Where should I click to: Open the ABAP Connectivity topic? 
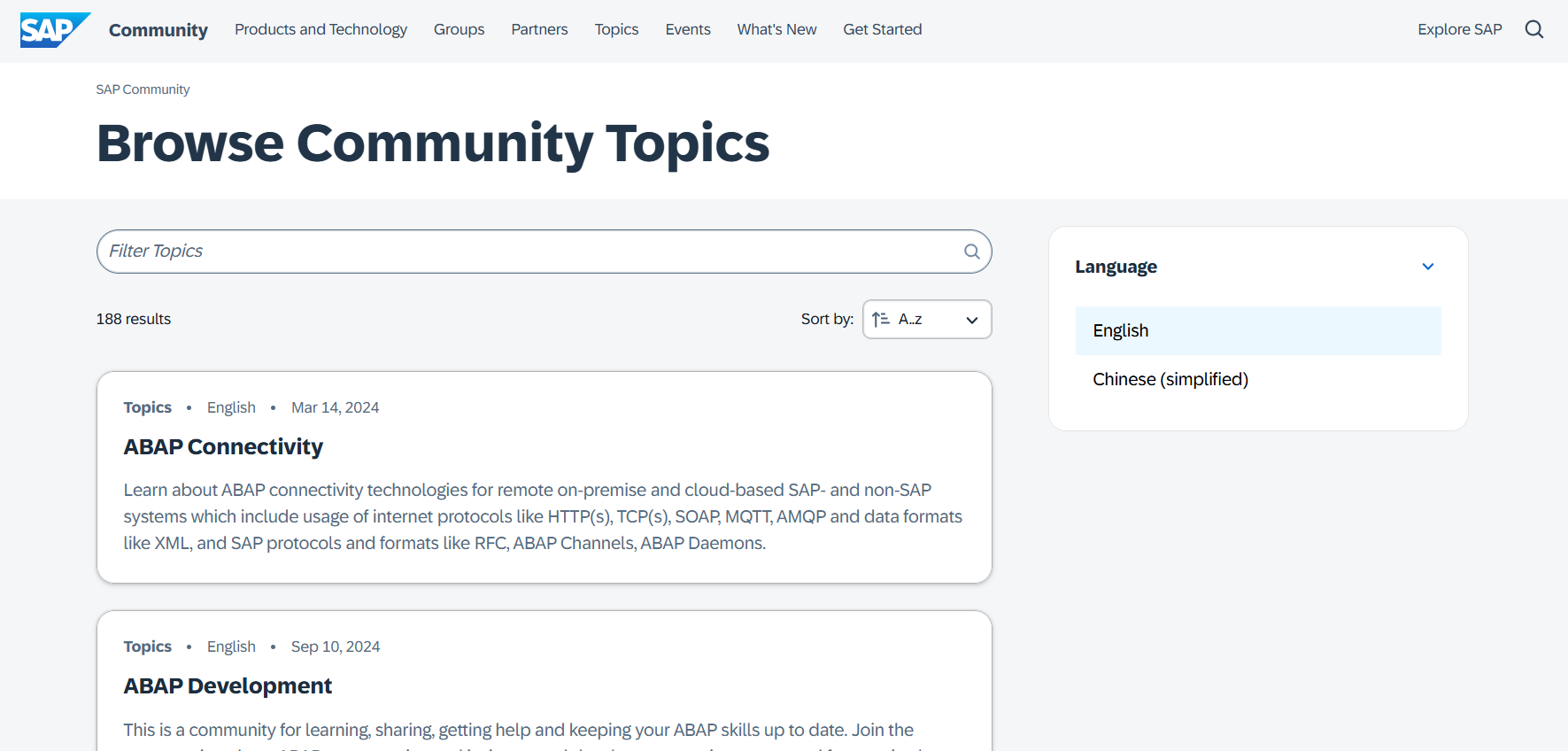pyautogui.click(x=223, y=447)
